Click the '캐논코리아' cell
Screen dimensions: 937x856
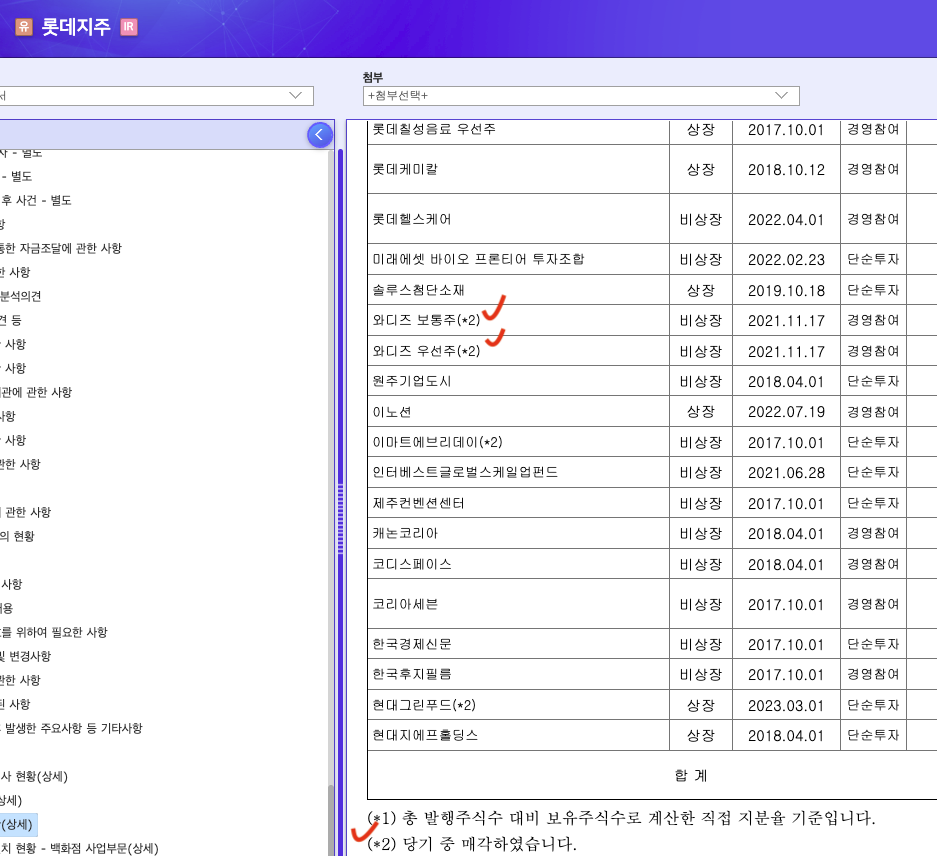click(518, 533)
